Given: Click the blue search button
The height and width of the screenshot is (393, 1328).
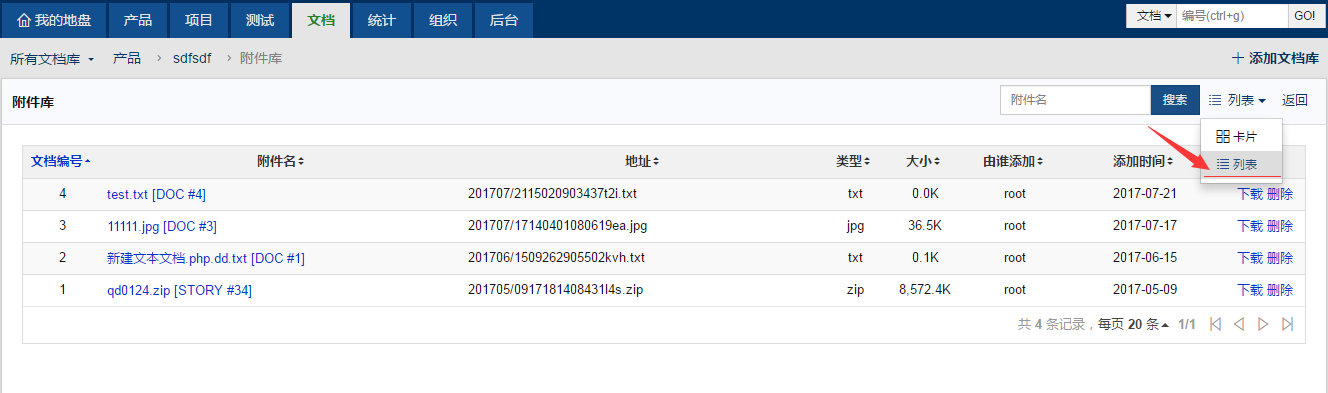Looking at the screenshot, I should 1175,100.
